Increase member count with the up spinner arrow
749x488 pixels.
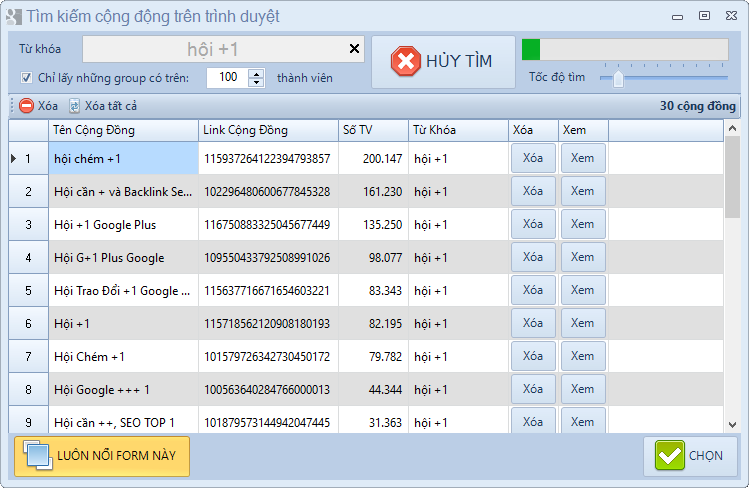(x=257, y=74)
